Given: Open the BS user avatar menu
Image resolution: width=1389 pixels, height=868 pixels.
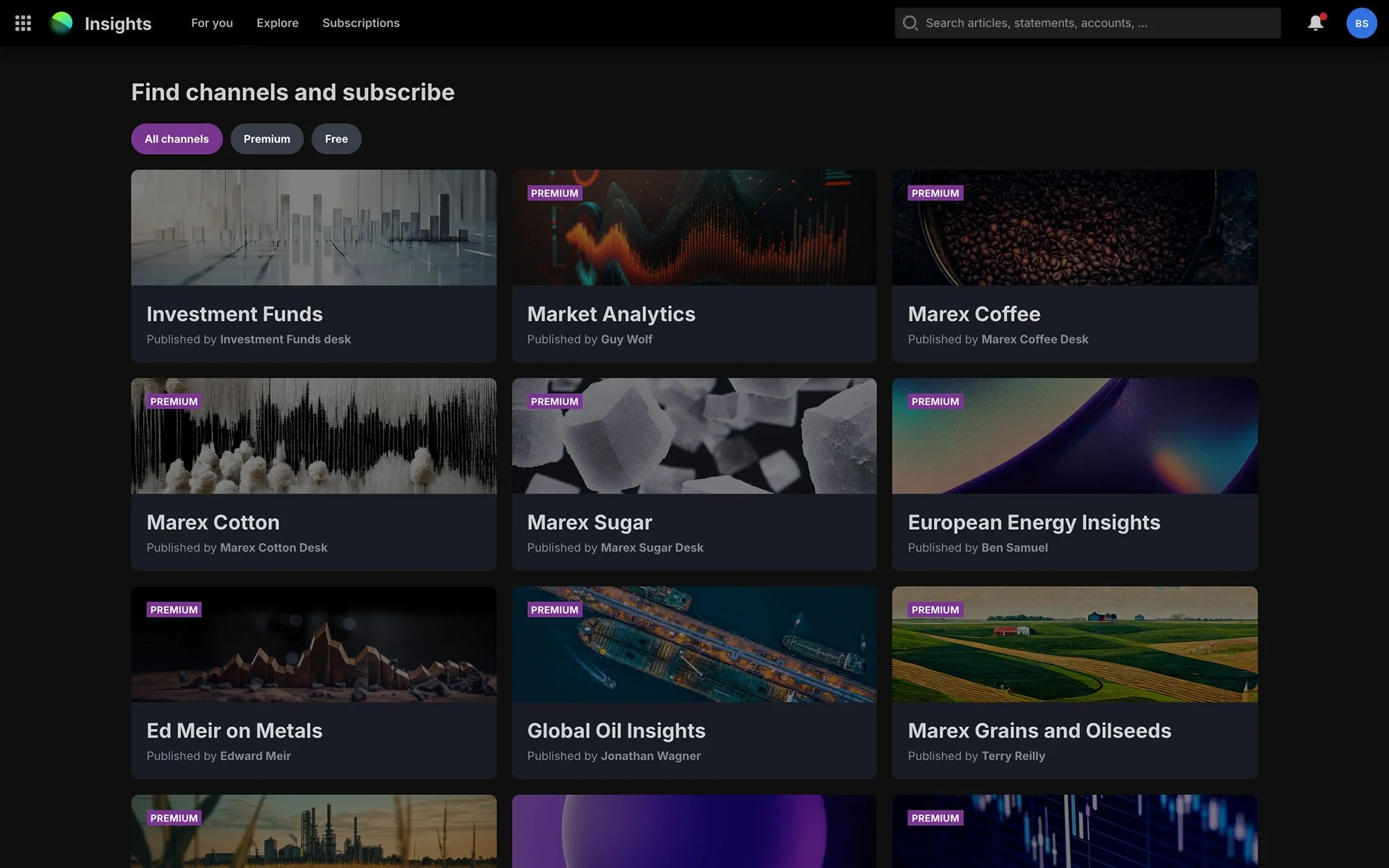Looking at the screenshot, I should [1361, 23].
